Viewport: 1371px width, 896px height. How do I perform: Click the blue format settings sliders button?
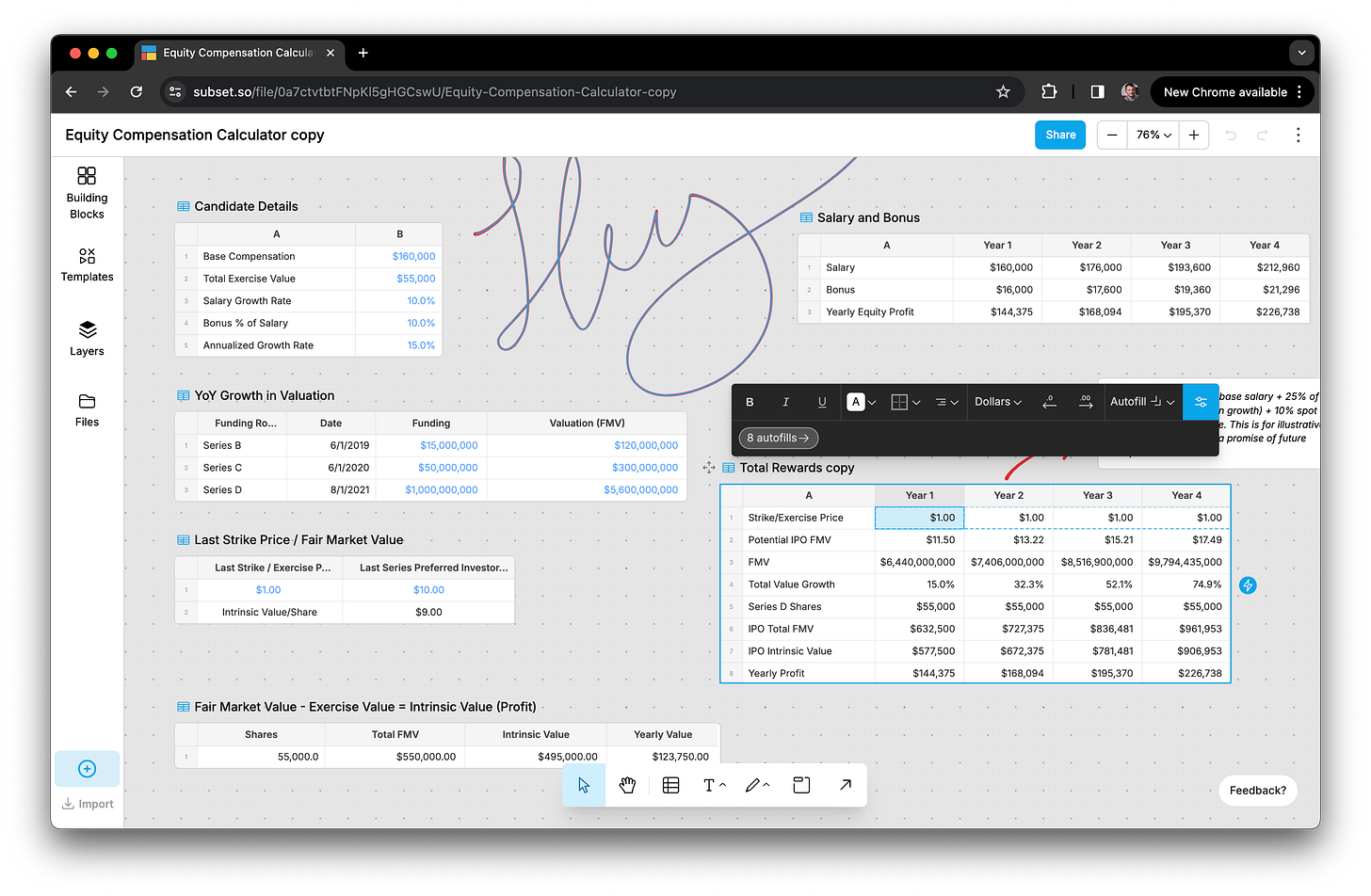tap(1201, 402)
